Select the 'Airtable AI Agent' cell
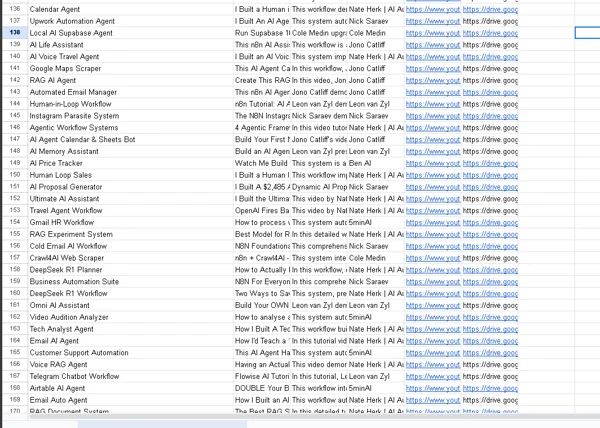The image size is (600, 428). pyautogui.click(x=131, y=388)
